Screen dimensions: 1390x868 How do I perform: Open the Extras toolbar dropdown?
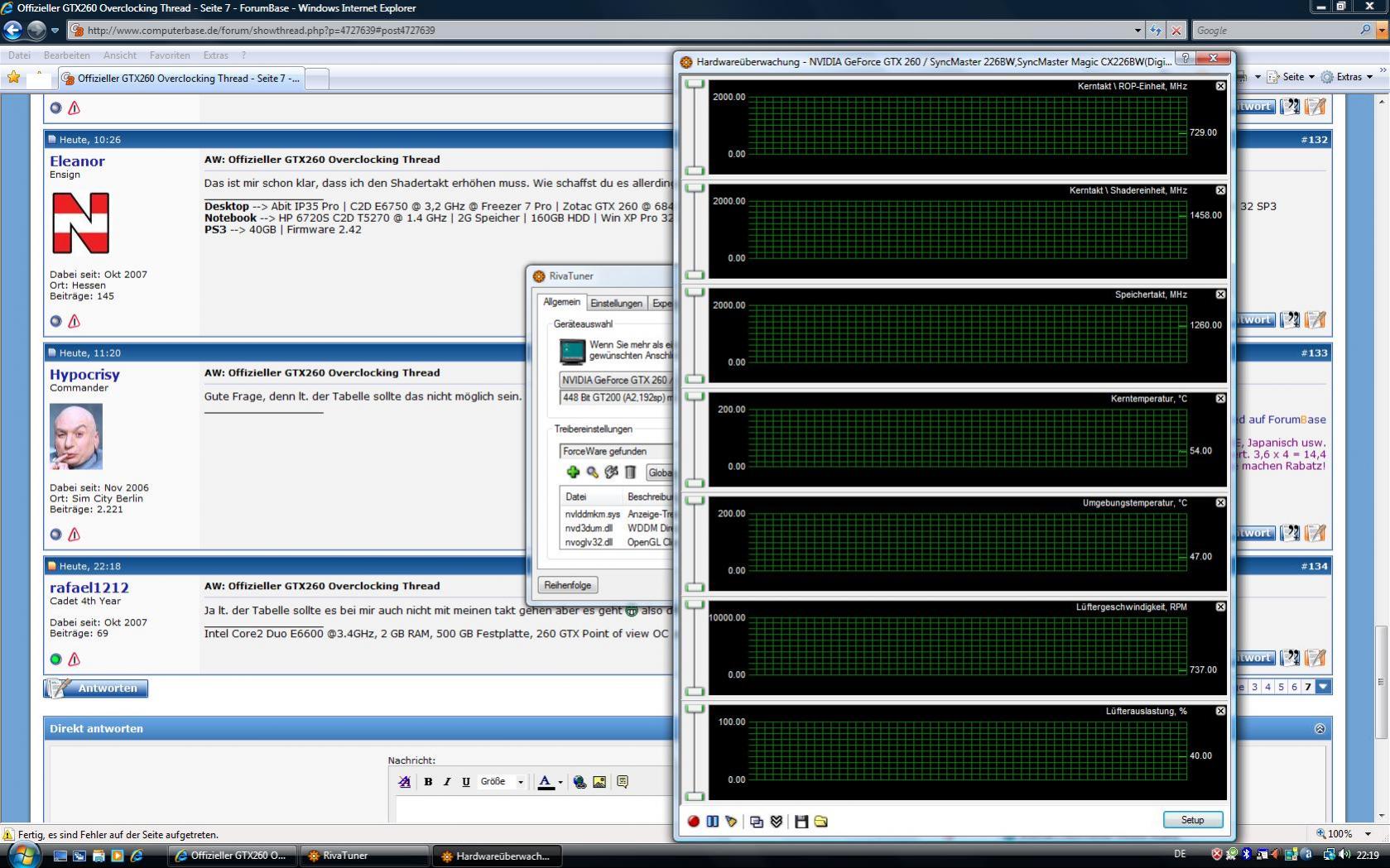tap(1347, 76)
